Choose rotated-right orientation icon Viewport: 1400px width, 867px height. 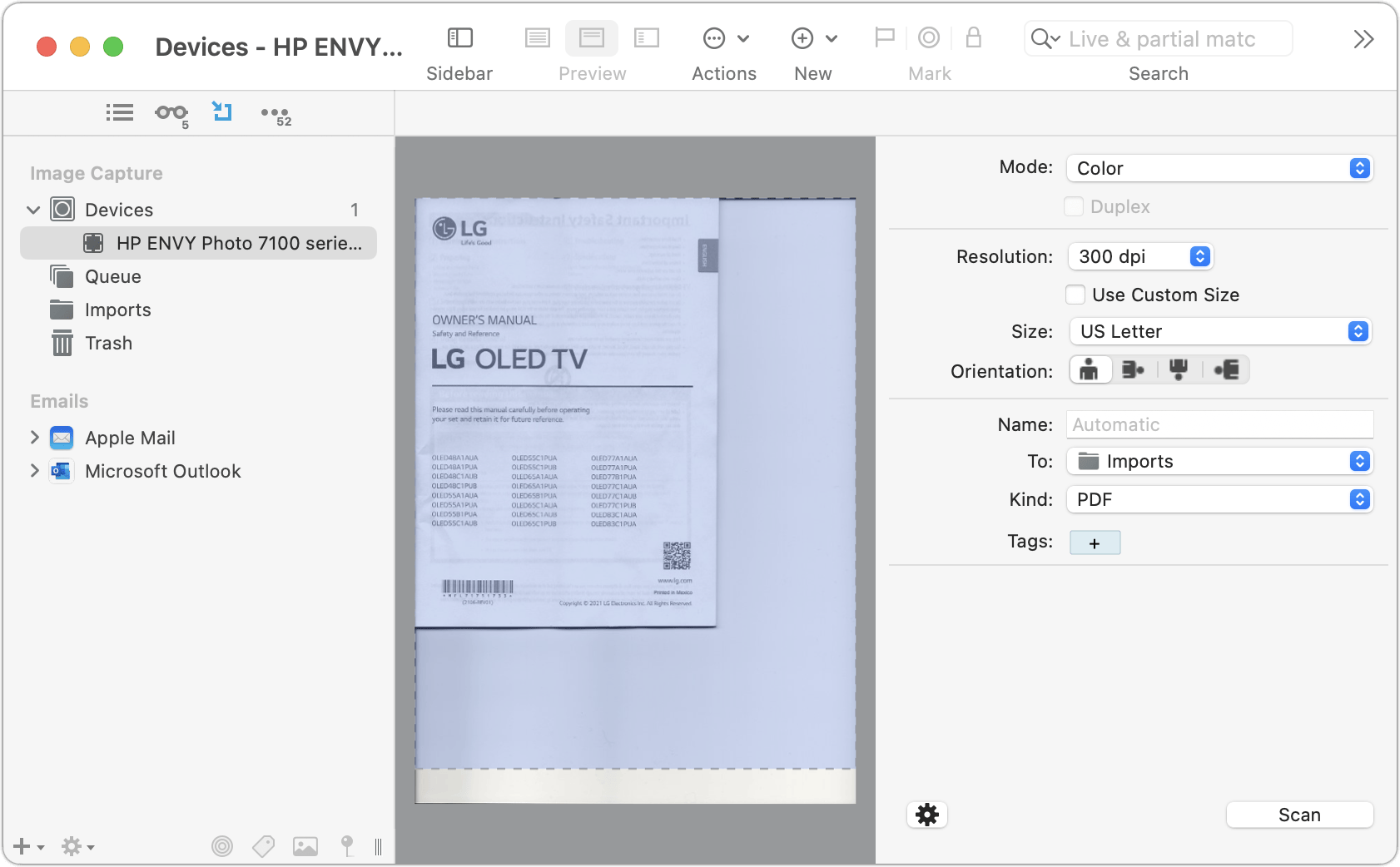pos(1134,369)
